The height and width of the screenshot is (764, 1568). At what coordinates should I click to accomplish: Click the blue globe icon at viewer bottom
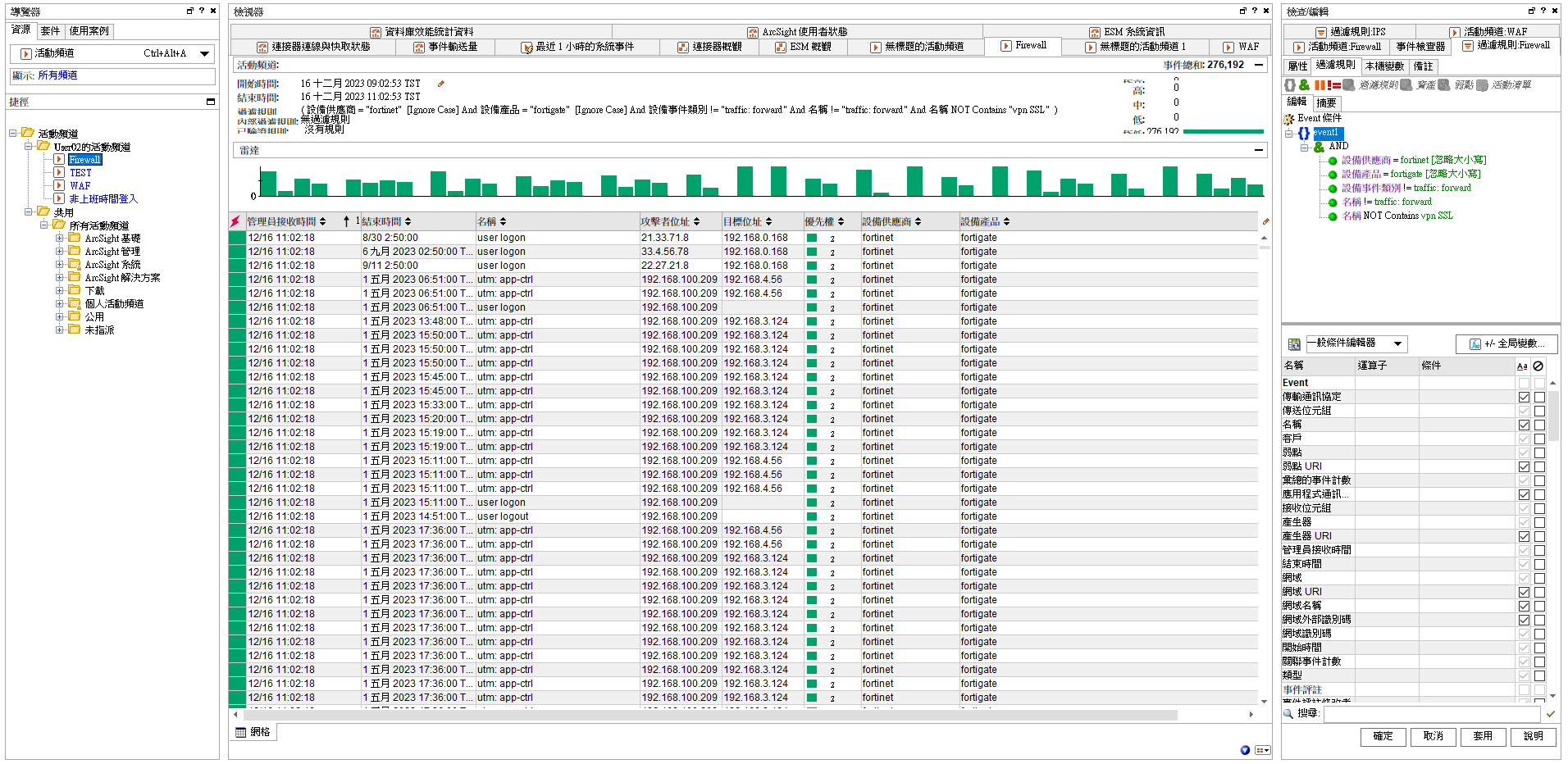coord(1245,750)
